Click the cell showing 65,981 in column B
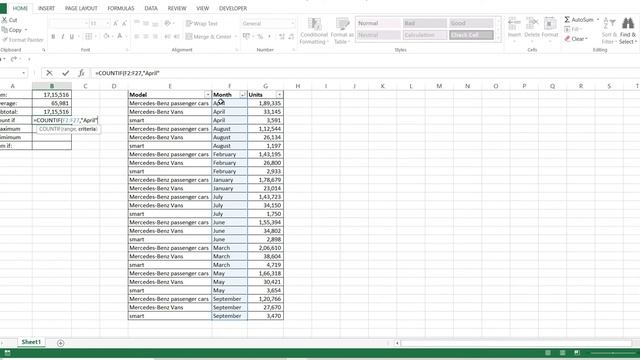The width and height of the screenshot is (640, 360). [x=52, y=103]
